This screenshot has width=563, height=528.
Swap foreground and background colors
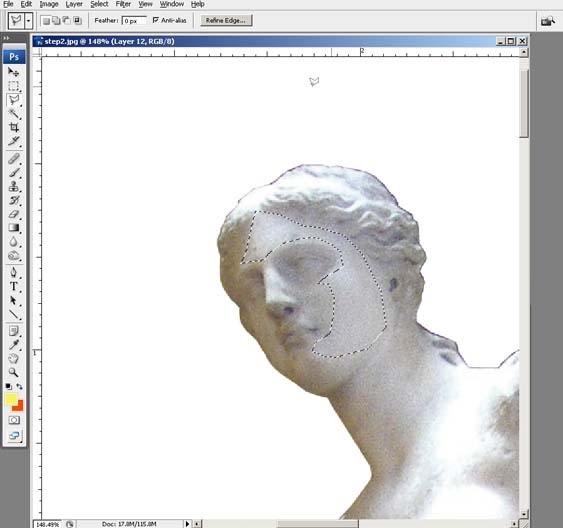point(19,387)
